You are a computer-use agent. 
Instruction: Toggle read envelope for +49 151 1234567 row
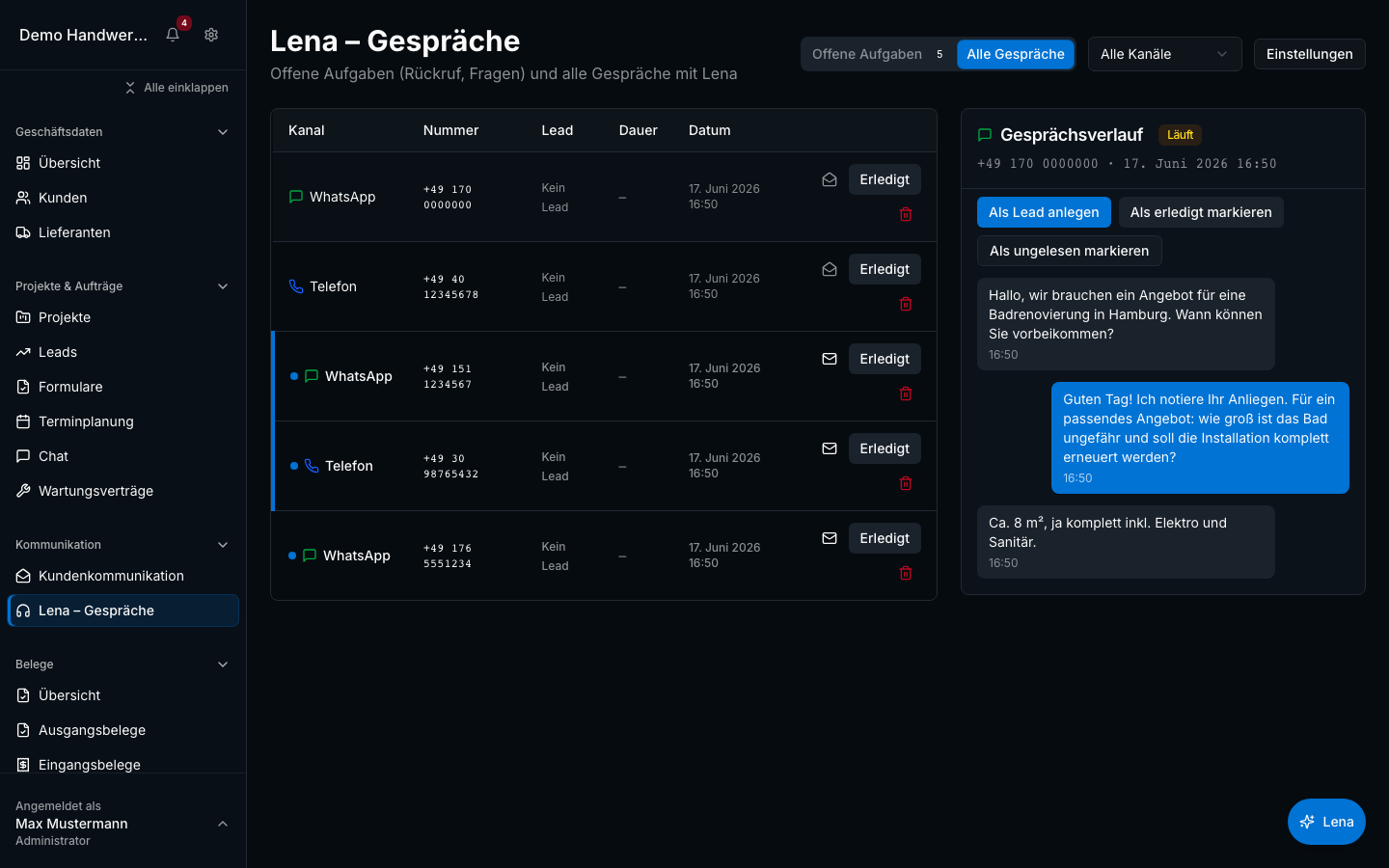click(x=830, y=359)
